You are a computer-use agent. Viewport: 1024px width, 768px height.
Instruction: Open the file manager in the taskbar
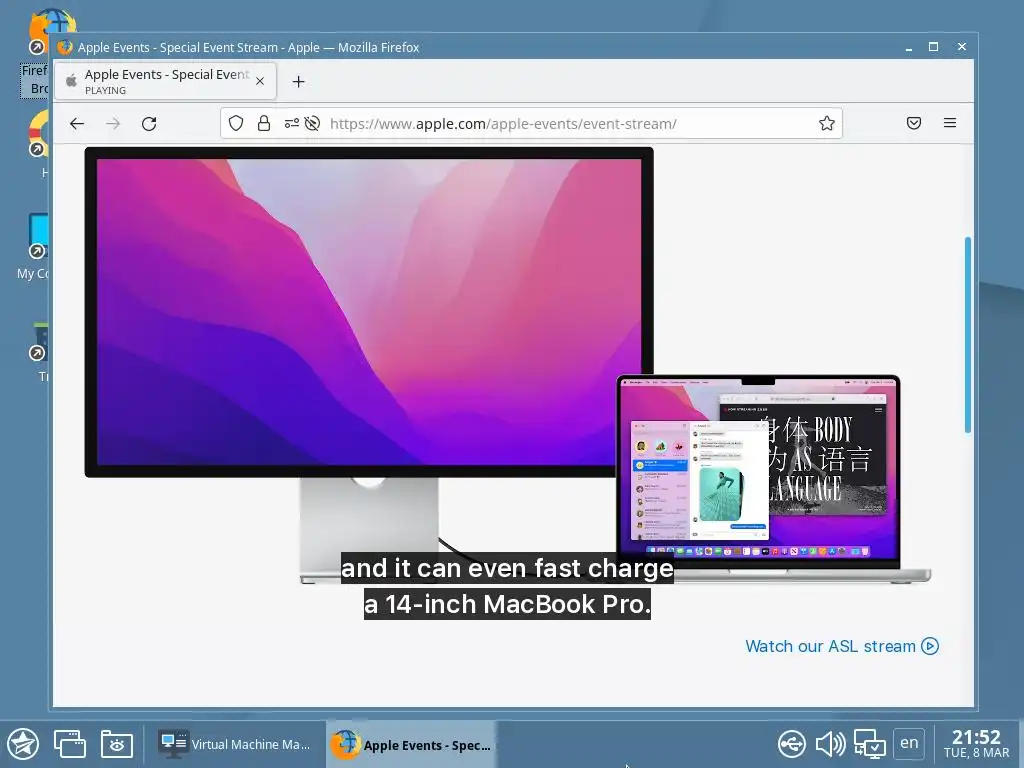click(x=117, y=744)
